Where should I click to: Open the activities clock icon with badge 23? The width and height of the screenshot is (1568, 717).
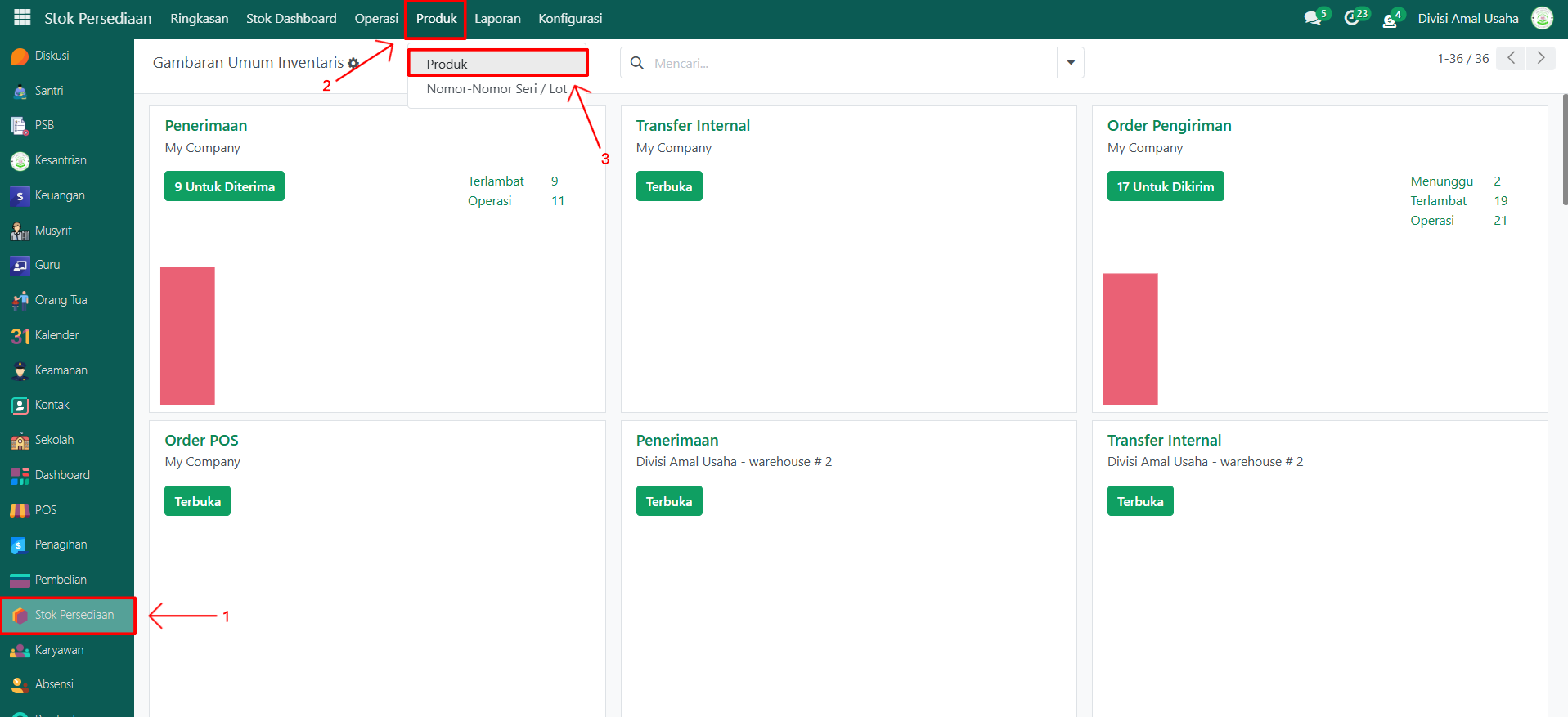coord(1352,18)
